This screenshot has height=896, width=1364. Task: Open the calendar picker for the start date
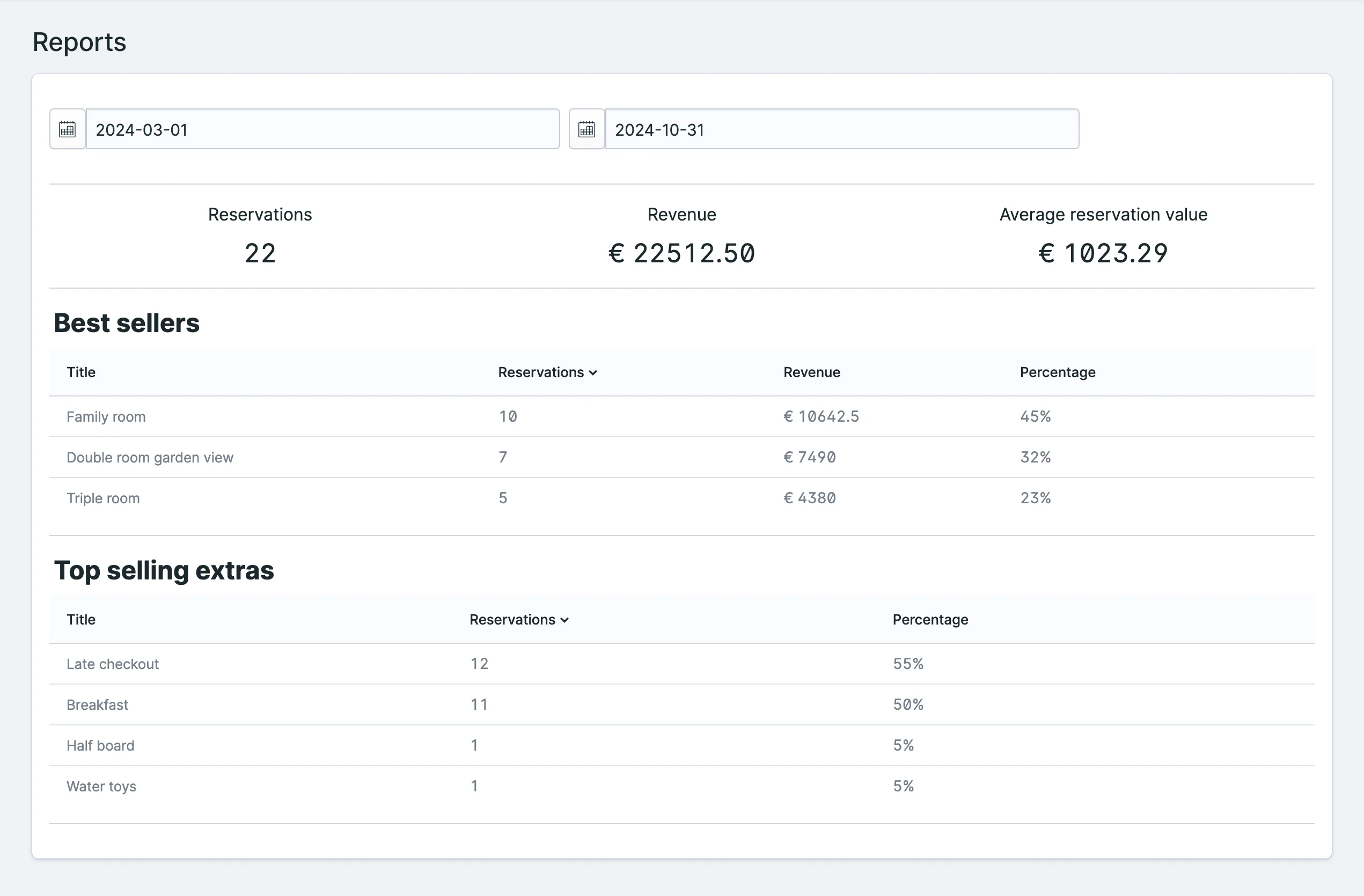(67, 129)
